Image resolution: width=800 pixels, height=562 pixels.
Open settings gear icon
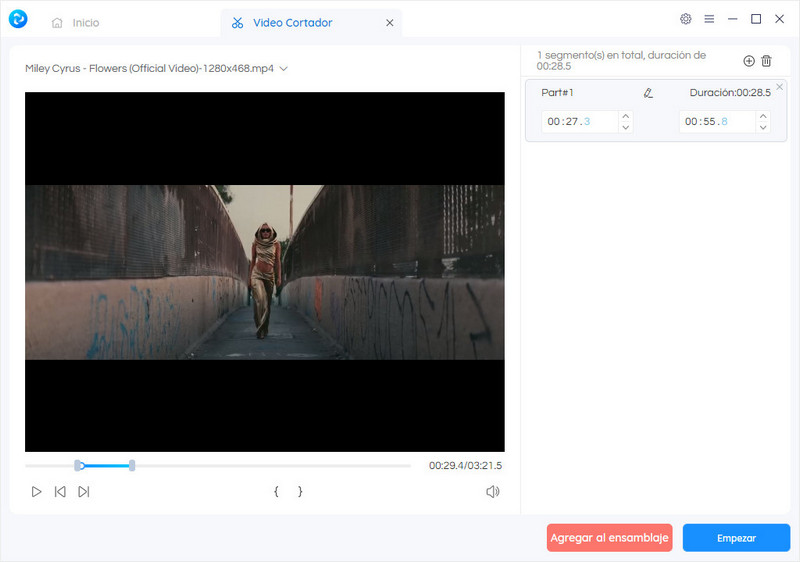[x=686, y=19]
